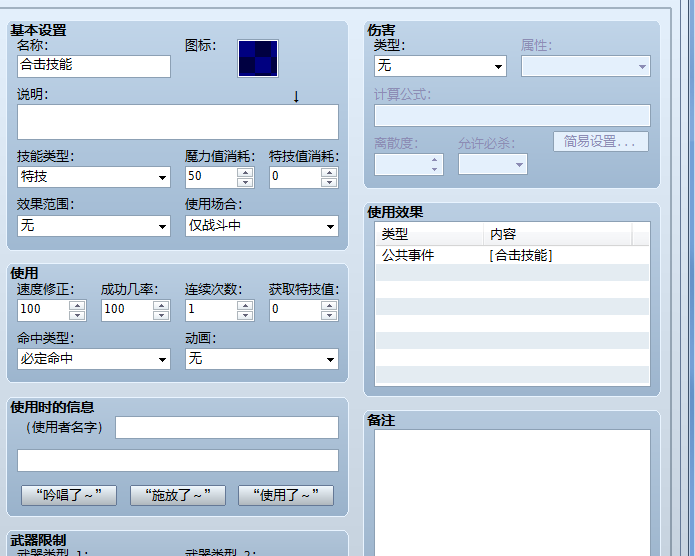Click the “吟唱了～” message button
695x556 pixels.
[x=69, y=495]
